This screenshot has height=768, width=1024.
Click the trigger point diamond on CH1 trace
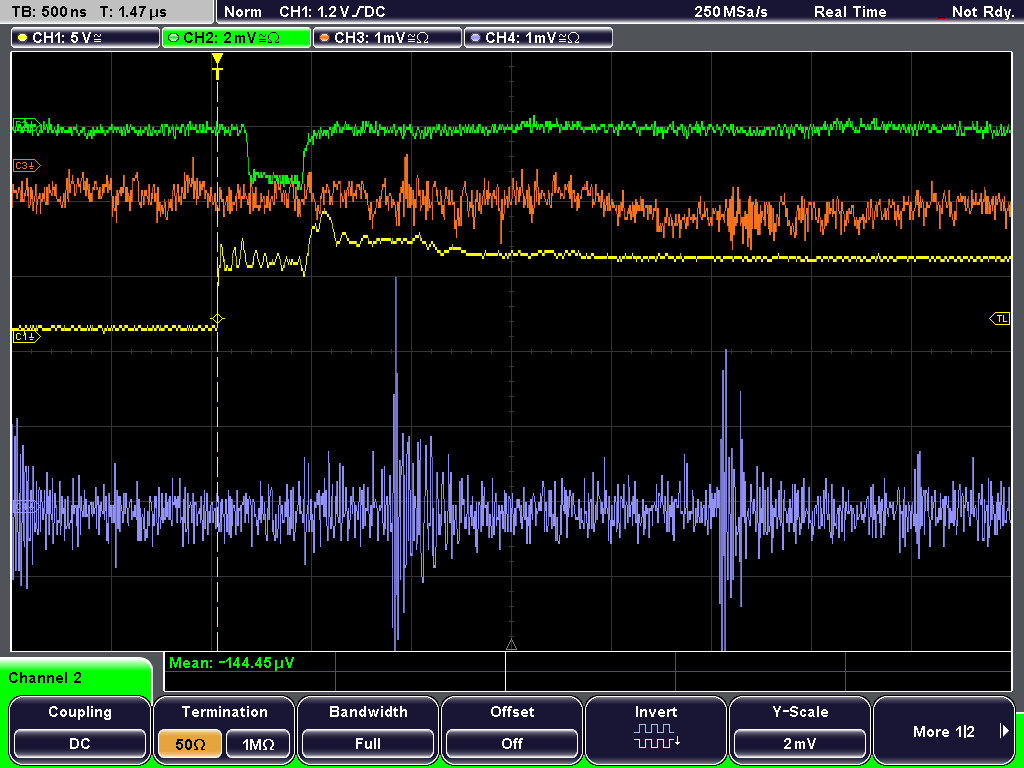click(x=217, y=319)
